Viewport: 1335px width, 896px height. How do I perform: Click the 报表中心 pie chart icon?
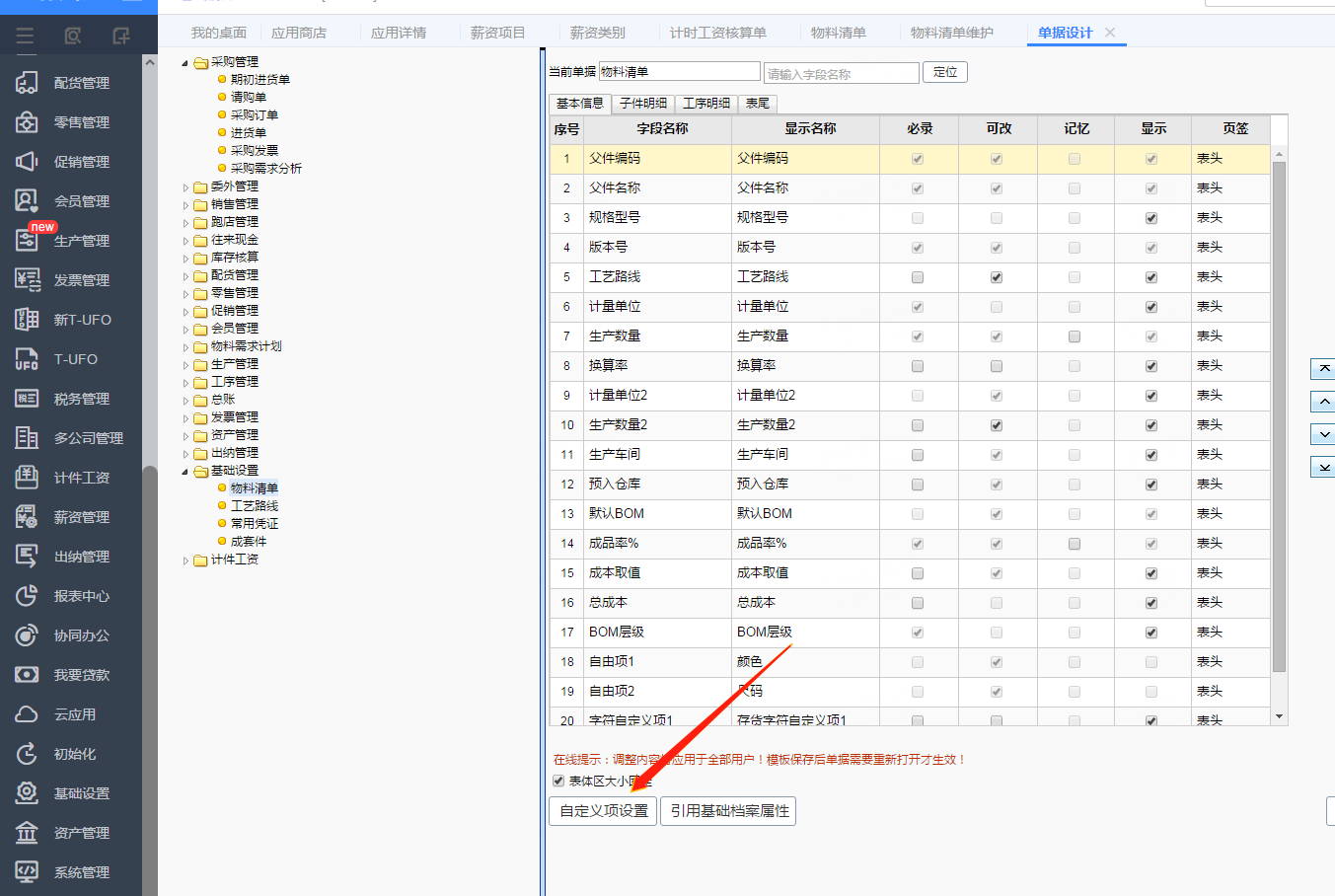pos(27,596)
